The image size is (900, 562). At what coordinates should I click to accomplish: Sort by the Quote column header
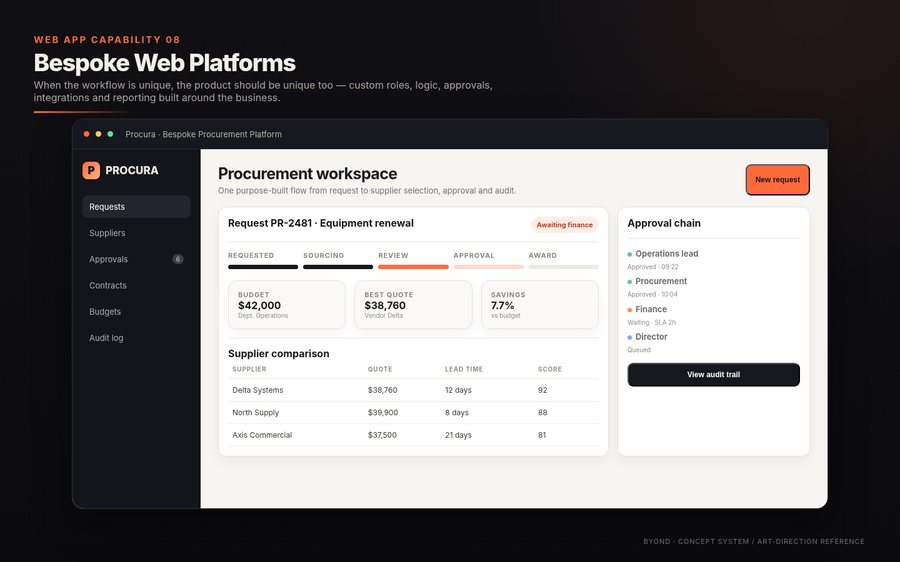[380, 369]
